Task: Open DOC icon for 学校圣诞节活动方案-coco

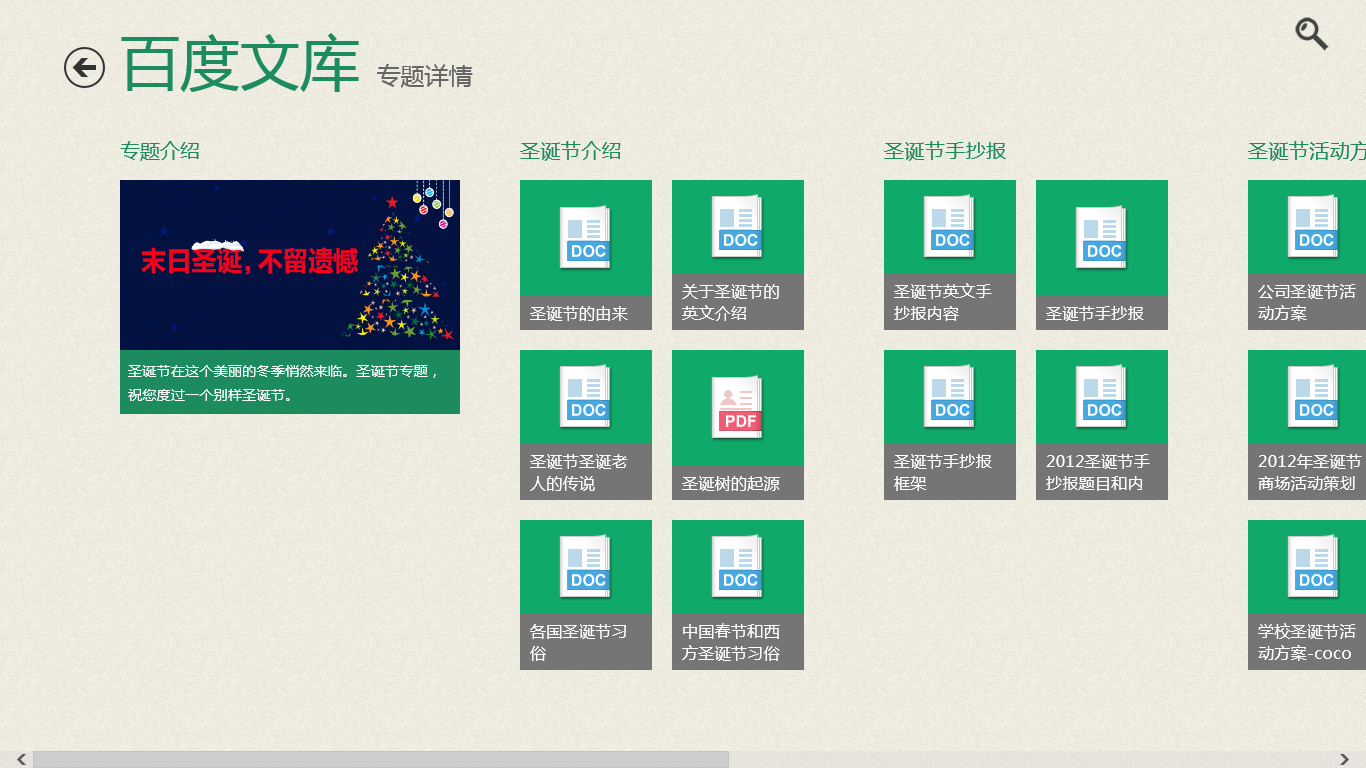Action: (1313, 567)
